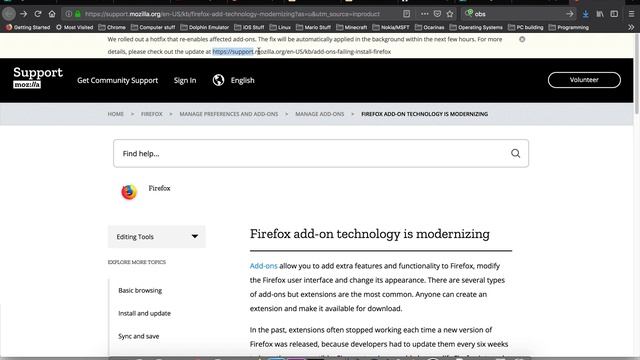Click the Mozilla Support logo
Viewport: 640px width, 360px height.
coord(38,78)
